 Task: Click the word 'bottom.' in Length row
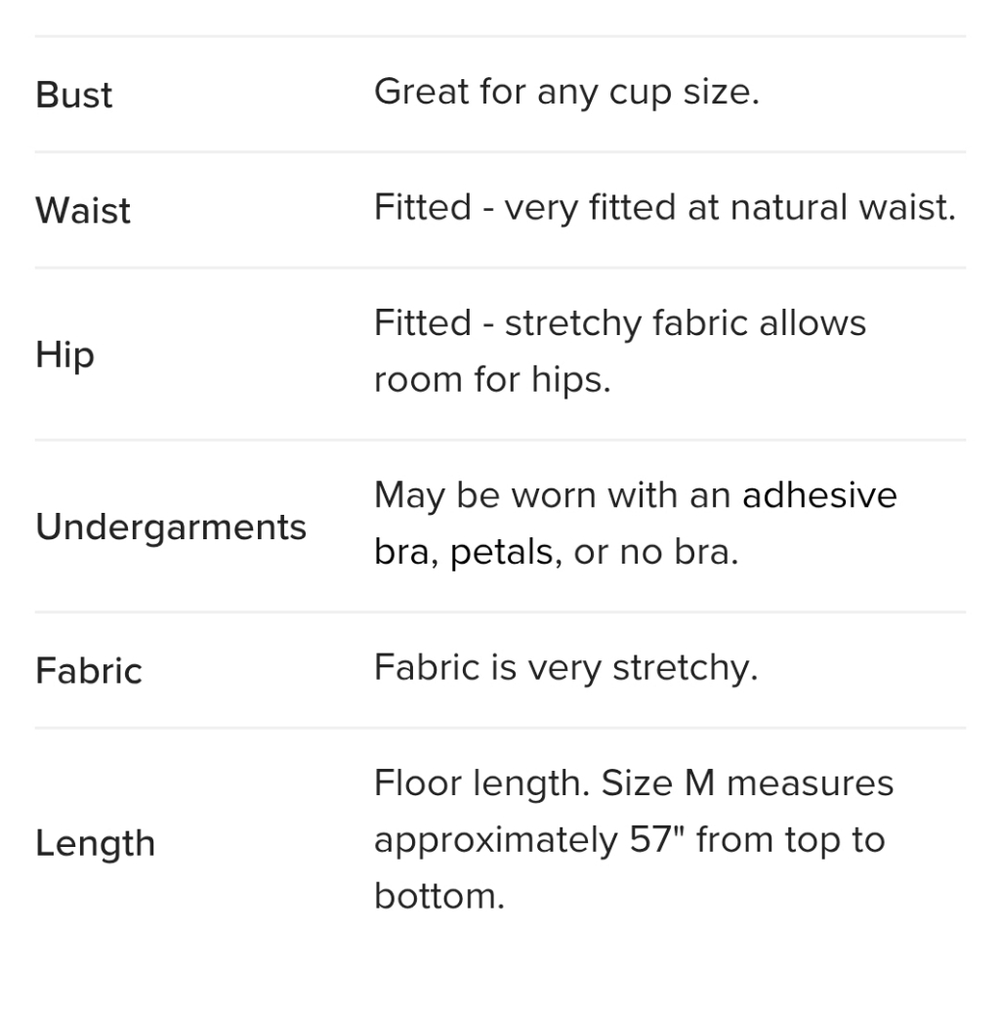point(439,896)
